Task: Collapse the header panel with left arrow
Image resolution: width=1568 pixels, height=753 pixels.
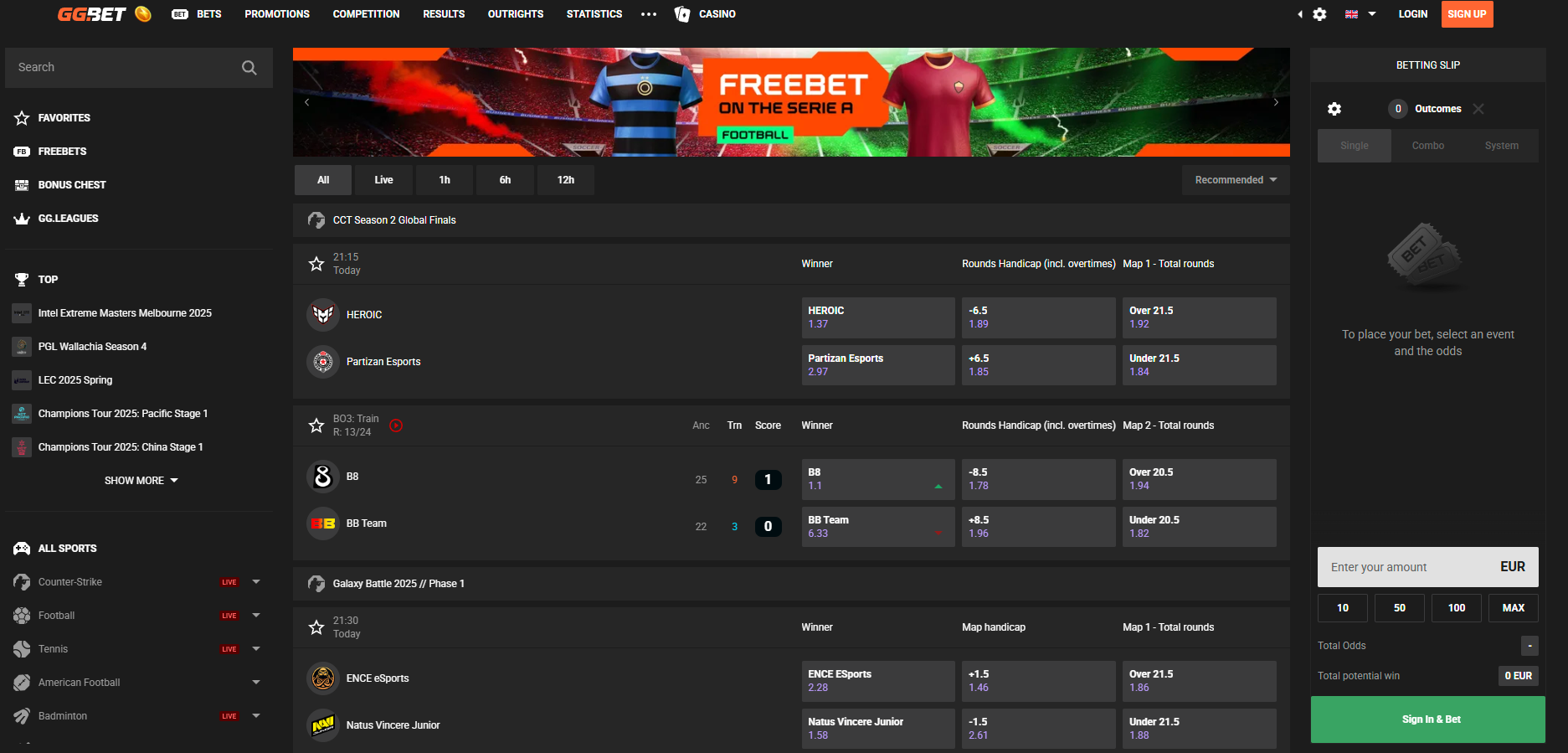Action: pyautogui.click(x=1300, y=14)
